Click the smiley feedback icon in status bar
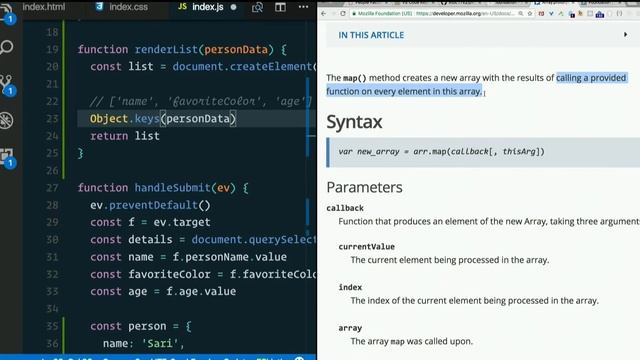The image size is (640, 360). click(299, 358)
